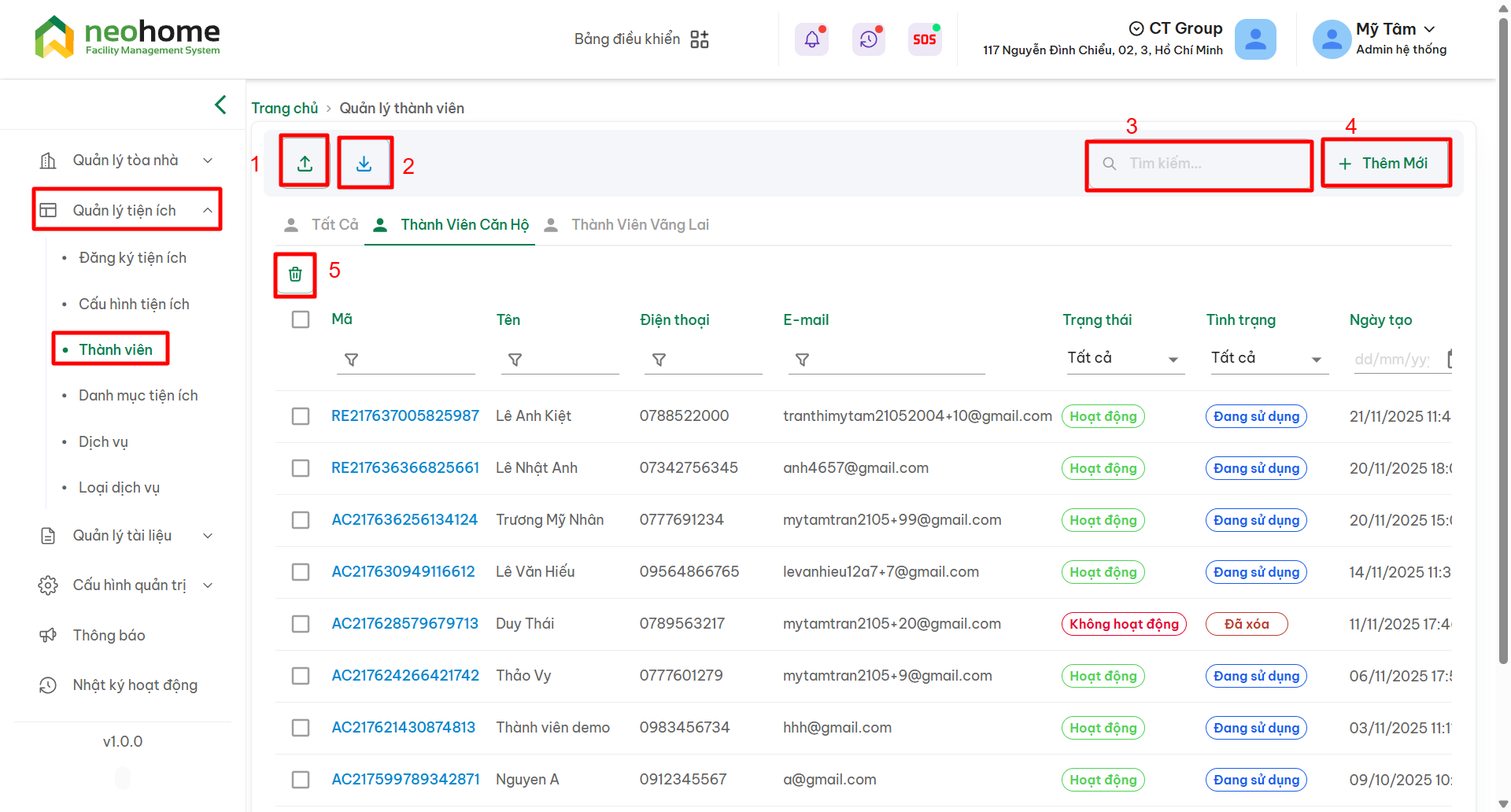Click the upload icon button
Screen dimensions: 1511x812
[305, 163]
